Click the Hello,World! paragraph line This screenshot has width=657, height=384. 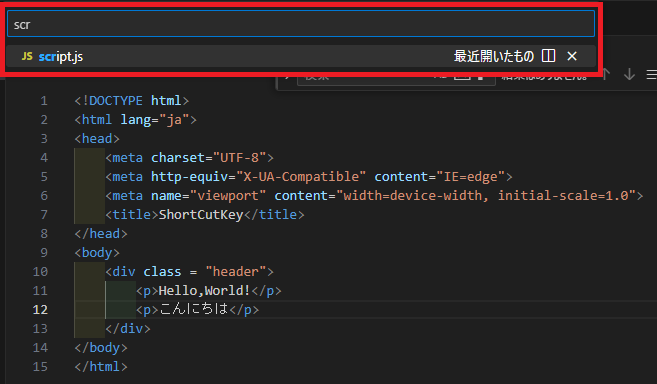pos(209,291)
